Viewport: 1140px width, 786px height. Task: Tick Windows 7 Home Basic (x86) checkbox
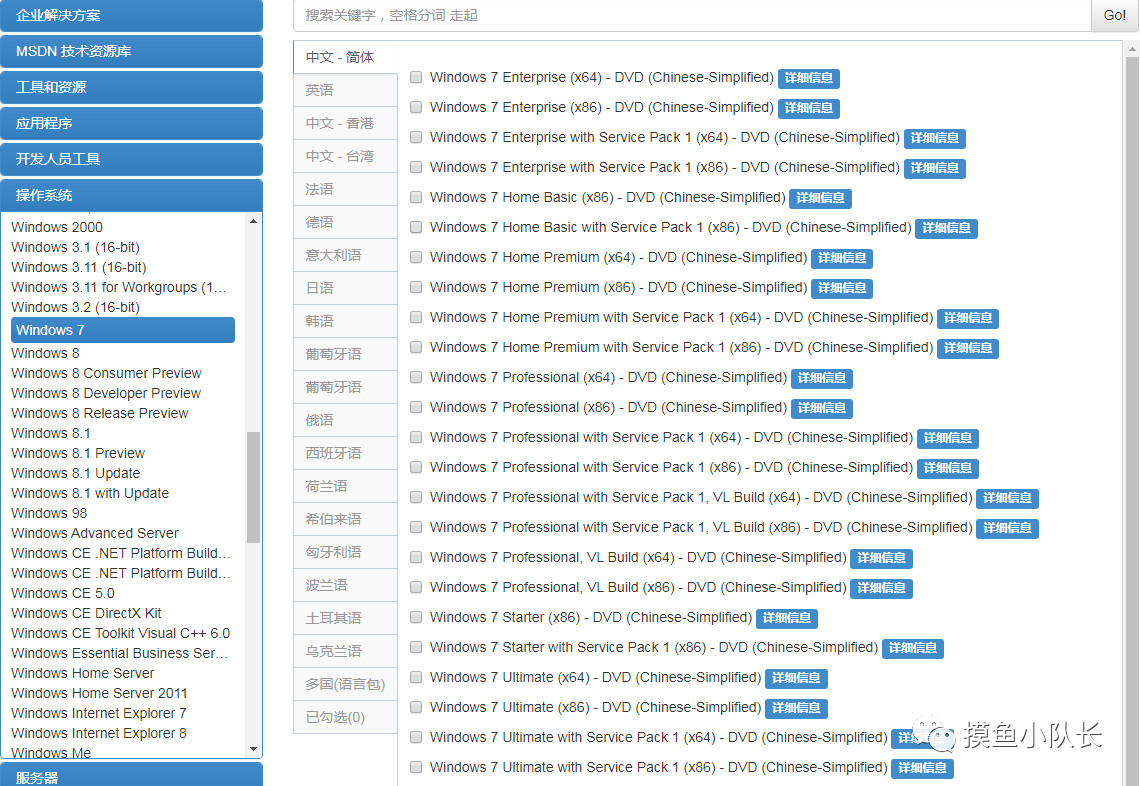(416, 197)
